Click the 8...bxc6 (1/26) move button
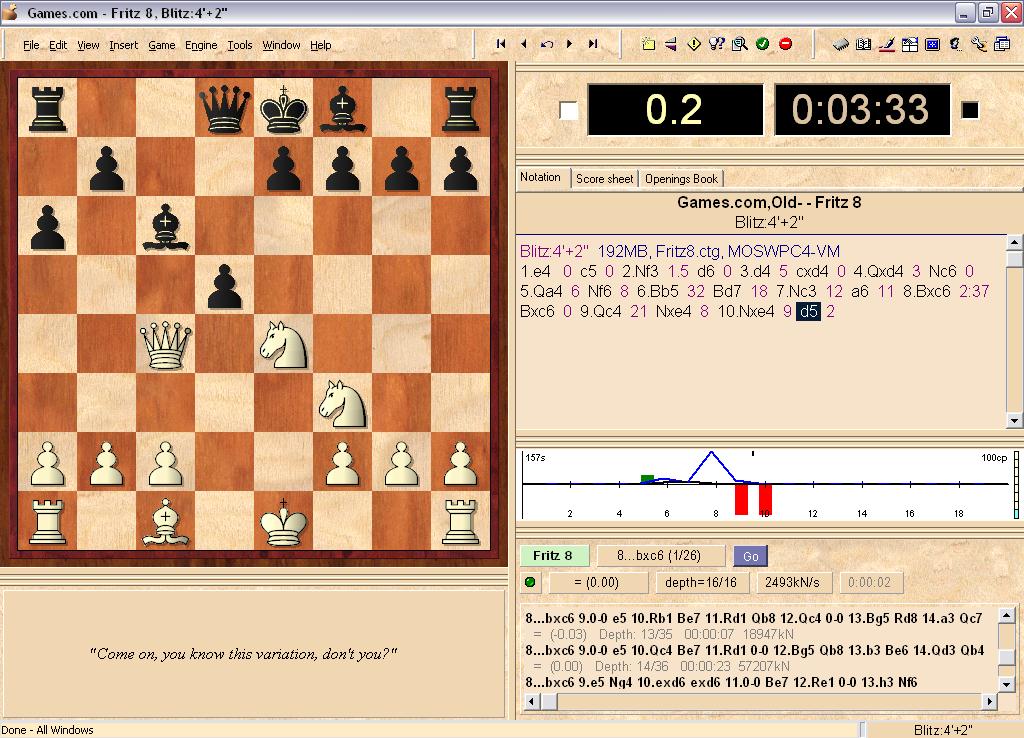The image size is (1024, 738). [x=660, y=556]
